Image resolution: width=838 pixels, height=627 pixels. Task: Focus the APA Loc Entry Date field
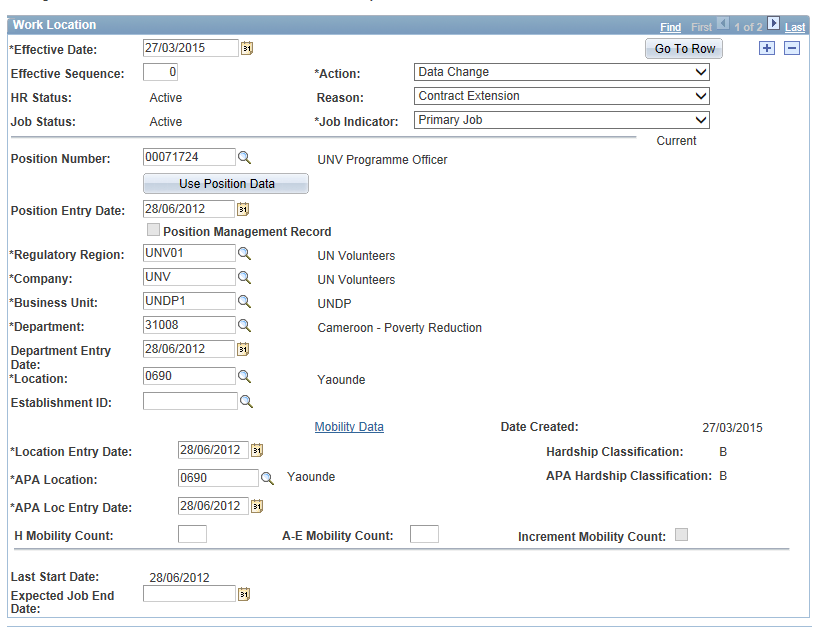coord(213,506)
